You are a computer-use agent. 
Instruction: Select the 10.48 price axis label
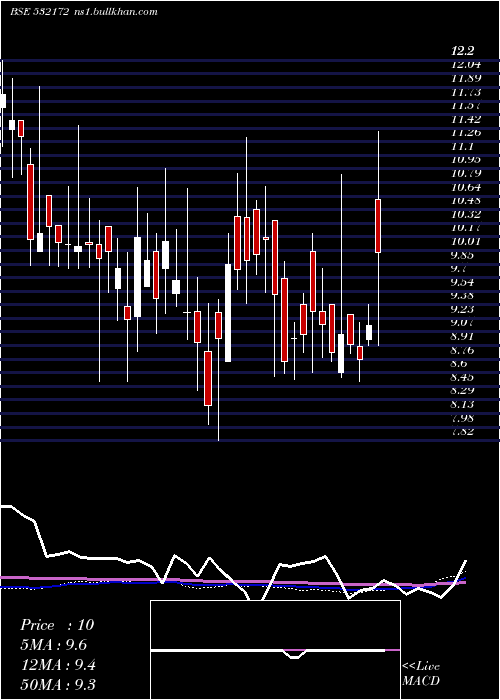(467, 201)
